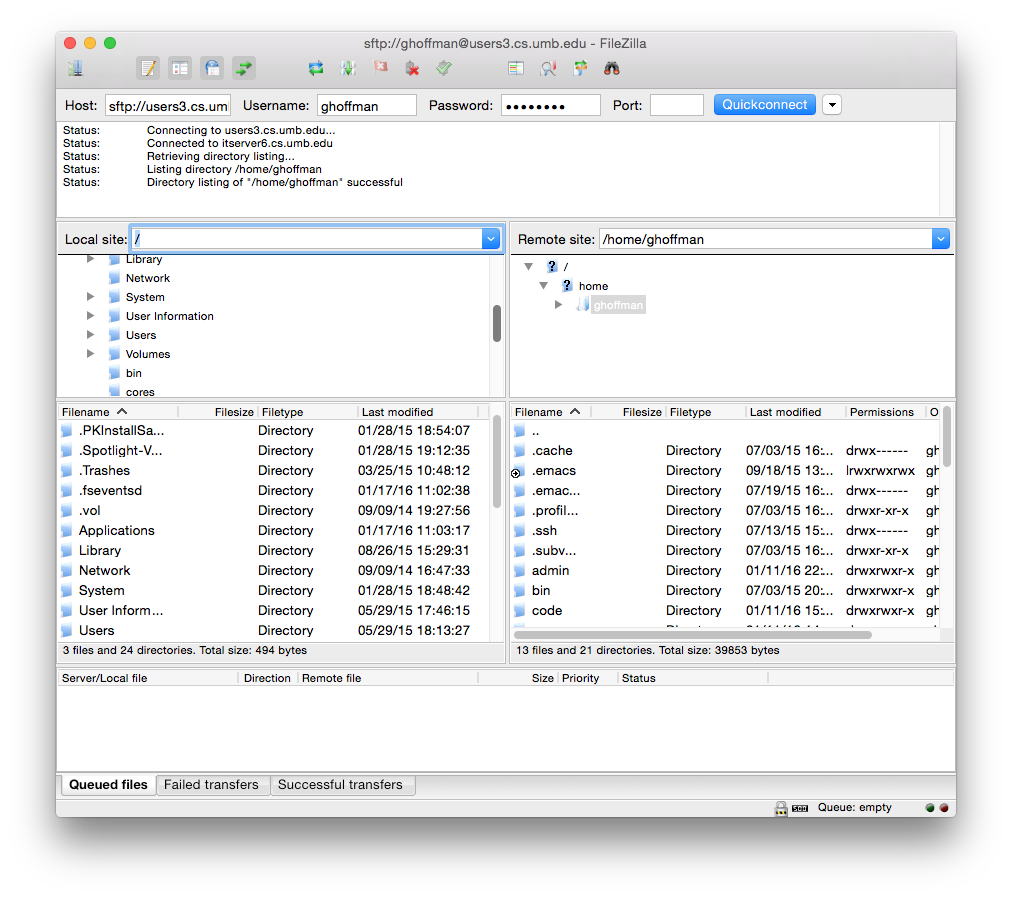
Task: Collapse the remote root / node
Action: [x=529, y=267]
